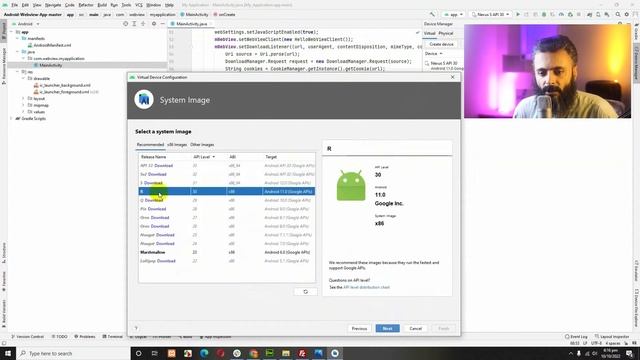640x360 pixels.
Task: Hide the Project panel with minus icon
Action: pos(162,24)
